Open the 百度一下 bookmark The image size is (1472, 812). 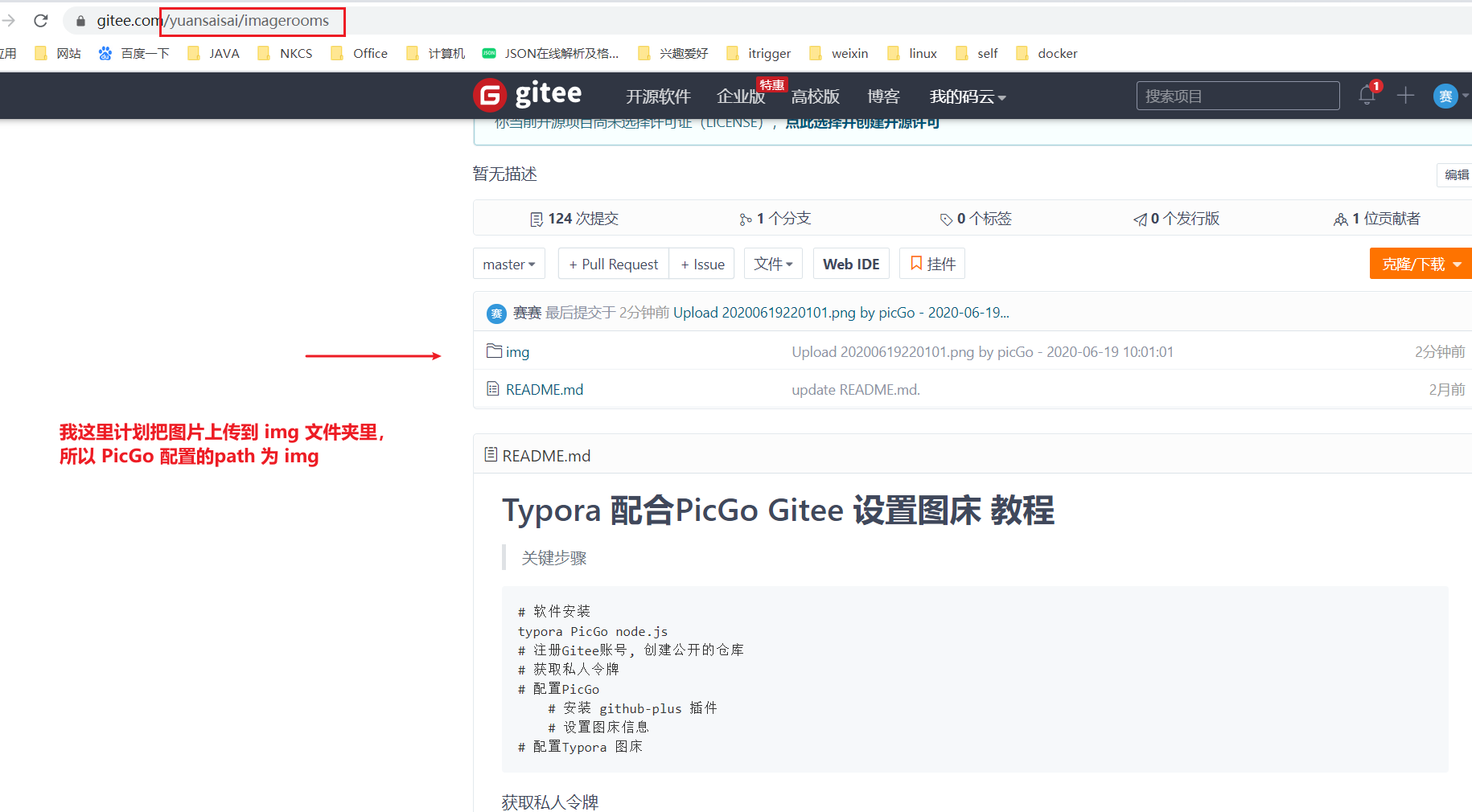(x=134, y=53)
